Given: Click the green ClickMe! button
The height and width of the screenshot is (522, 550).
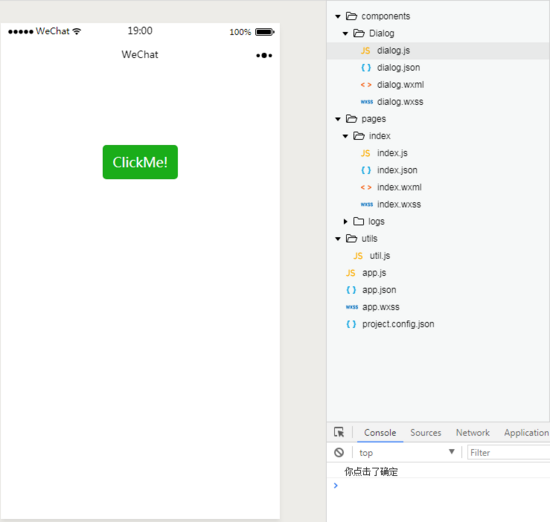Looking at the screenshot, I should click(x=140, y=162).
